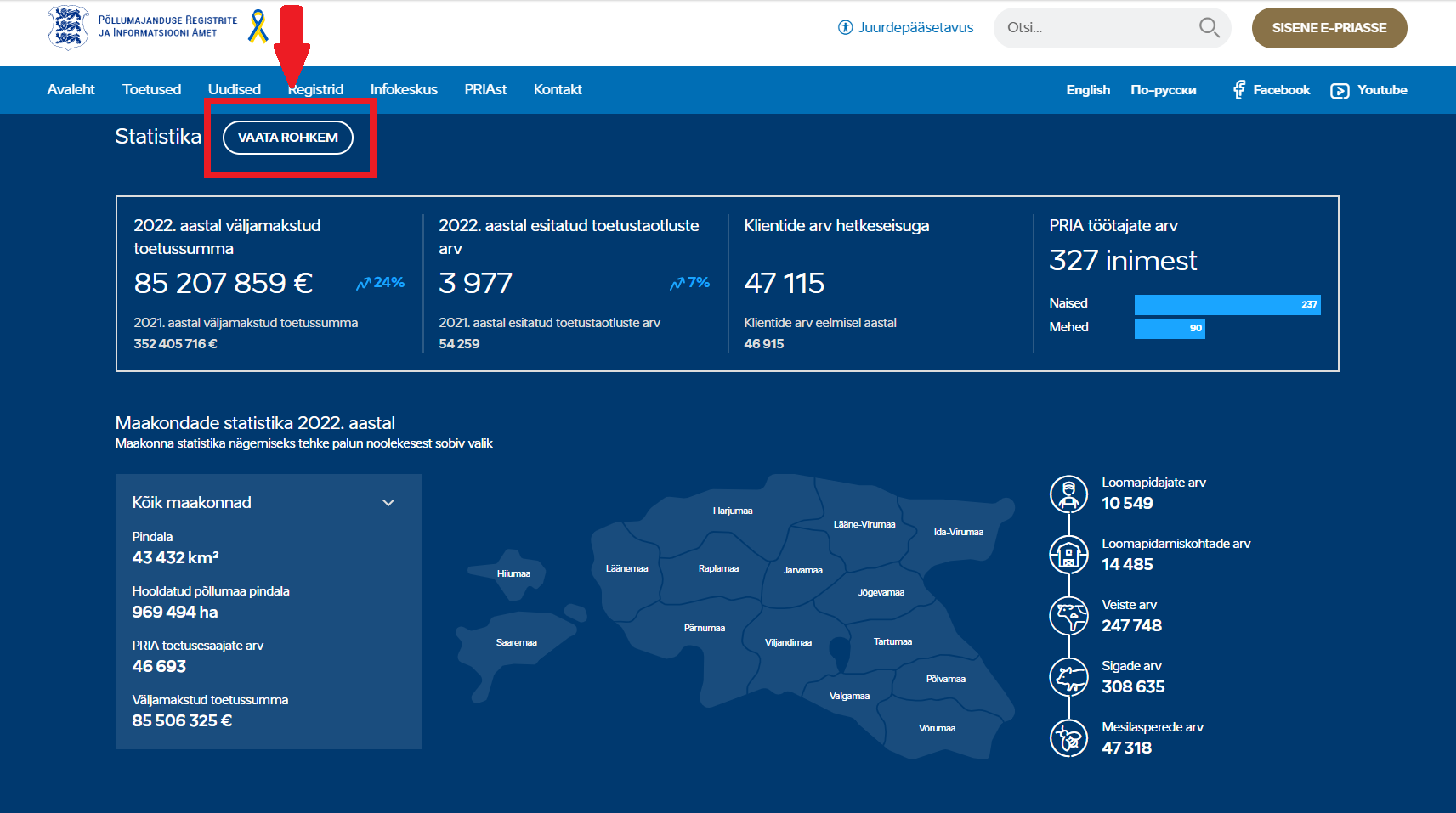Click the SISENE E-PRIASSE button

1329,28
